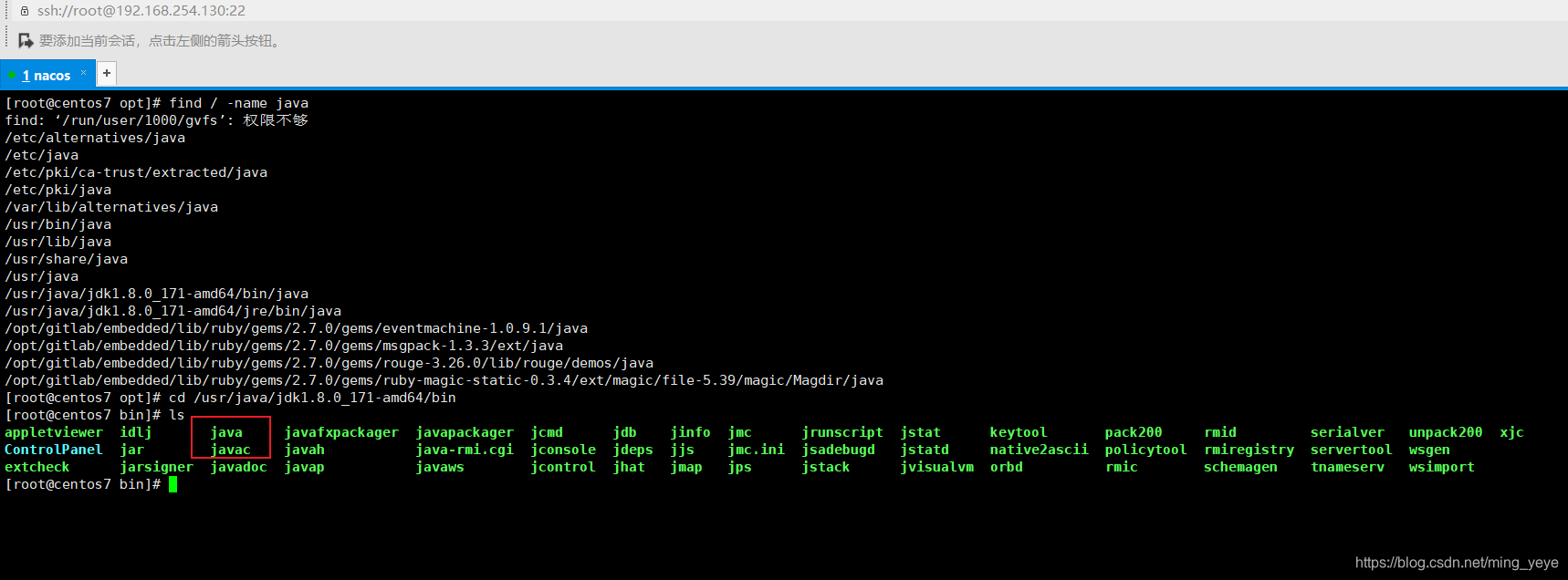
Task: Click the add current session hint text
Action: [x=162, y=41]
